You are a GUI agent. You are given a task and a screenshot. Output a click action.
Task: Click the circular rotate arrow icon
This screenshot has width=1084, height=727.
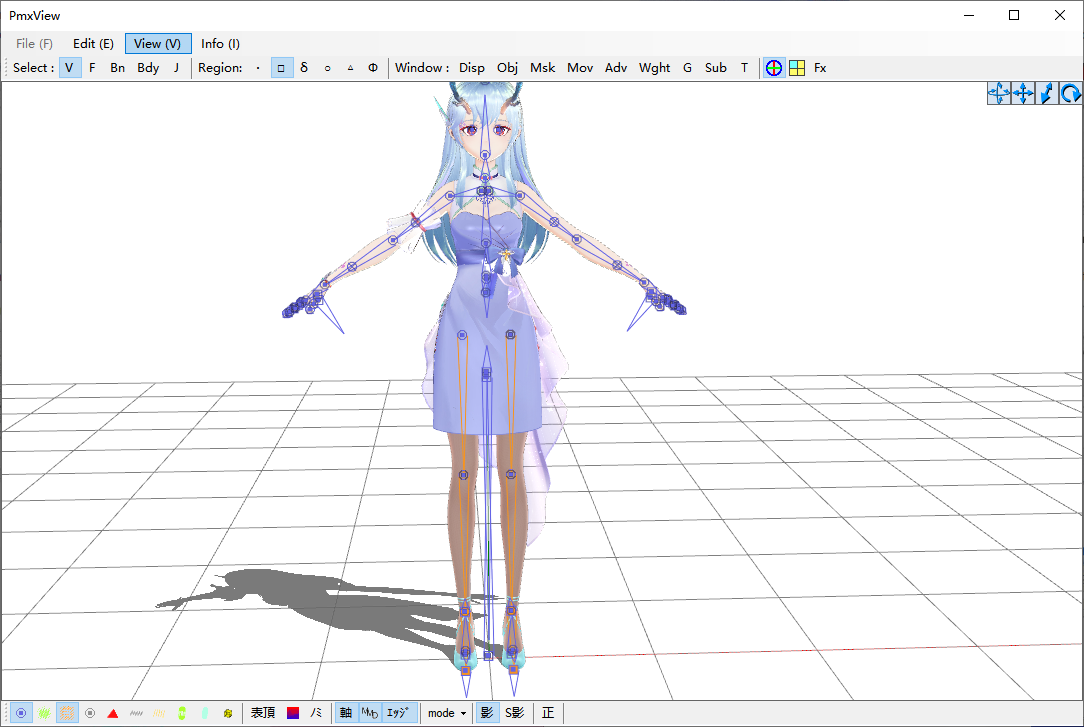coord(1071,93)
